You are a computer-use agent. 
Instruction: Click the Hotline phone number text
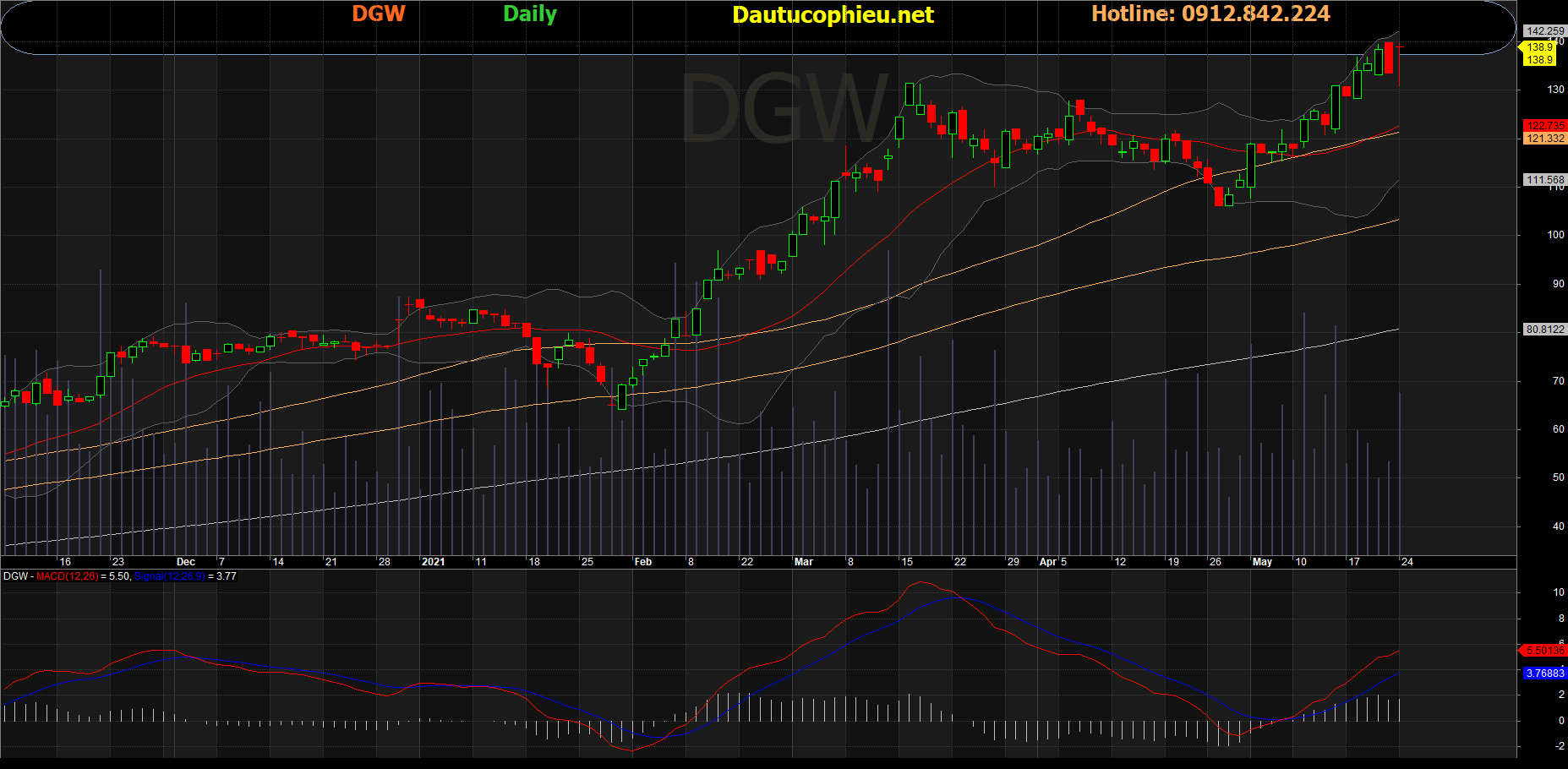(x=1210, y=14)
